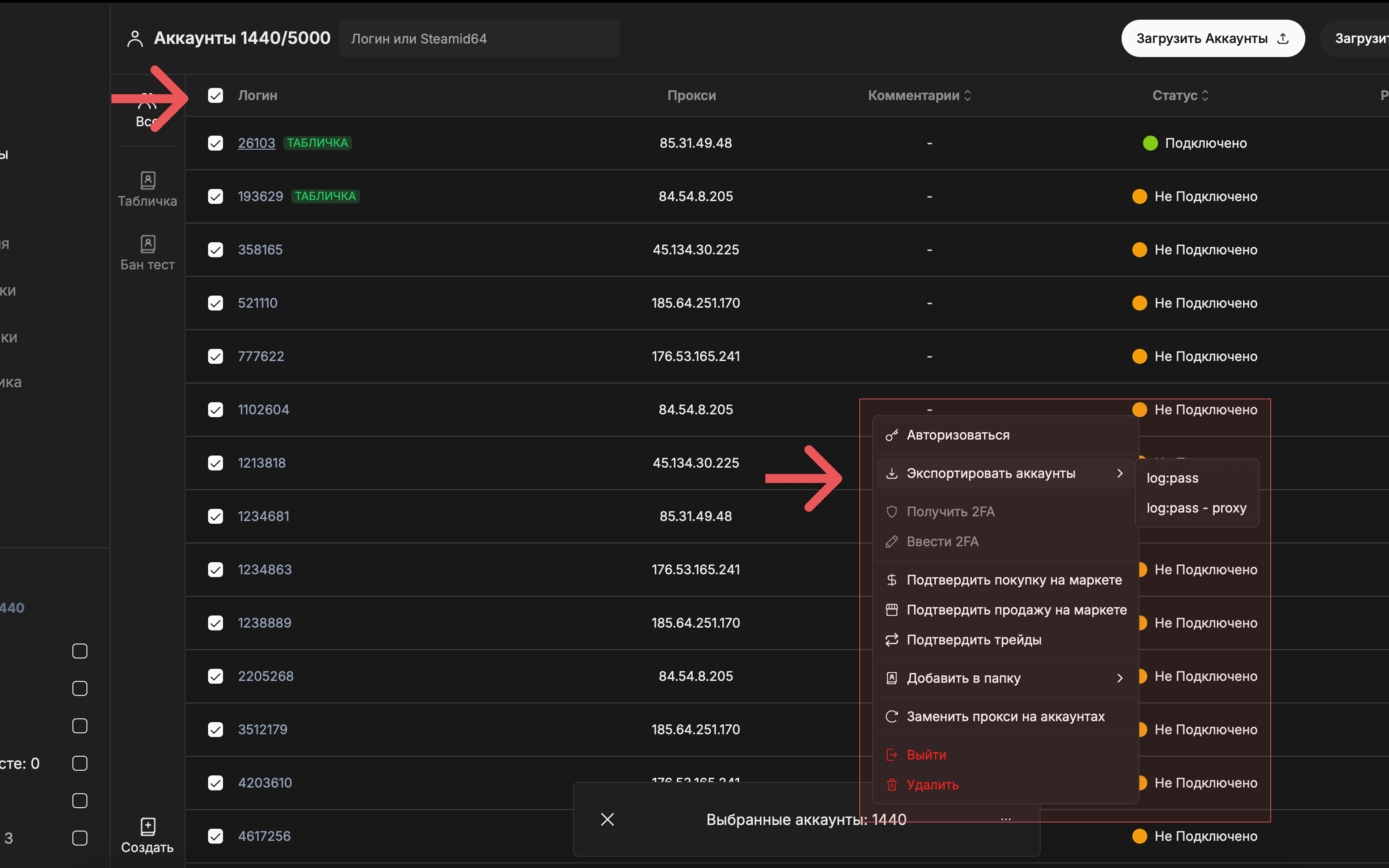The image size is (1389, 868).
Task: Open the Табличка folder icon
Action: click(148, 180)
